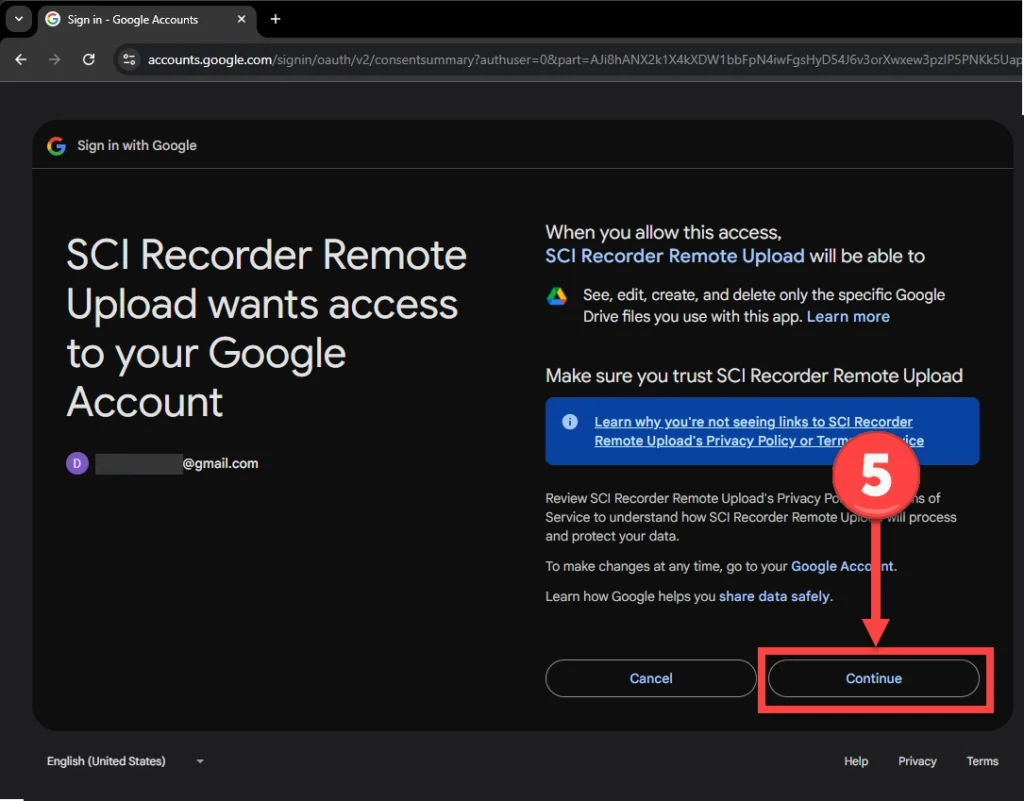This screenshot has height=801, width=1024.
Task: Reload the current page
Action: (x=89, y=59)
